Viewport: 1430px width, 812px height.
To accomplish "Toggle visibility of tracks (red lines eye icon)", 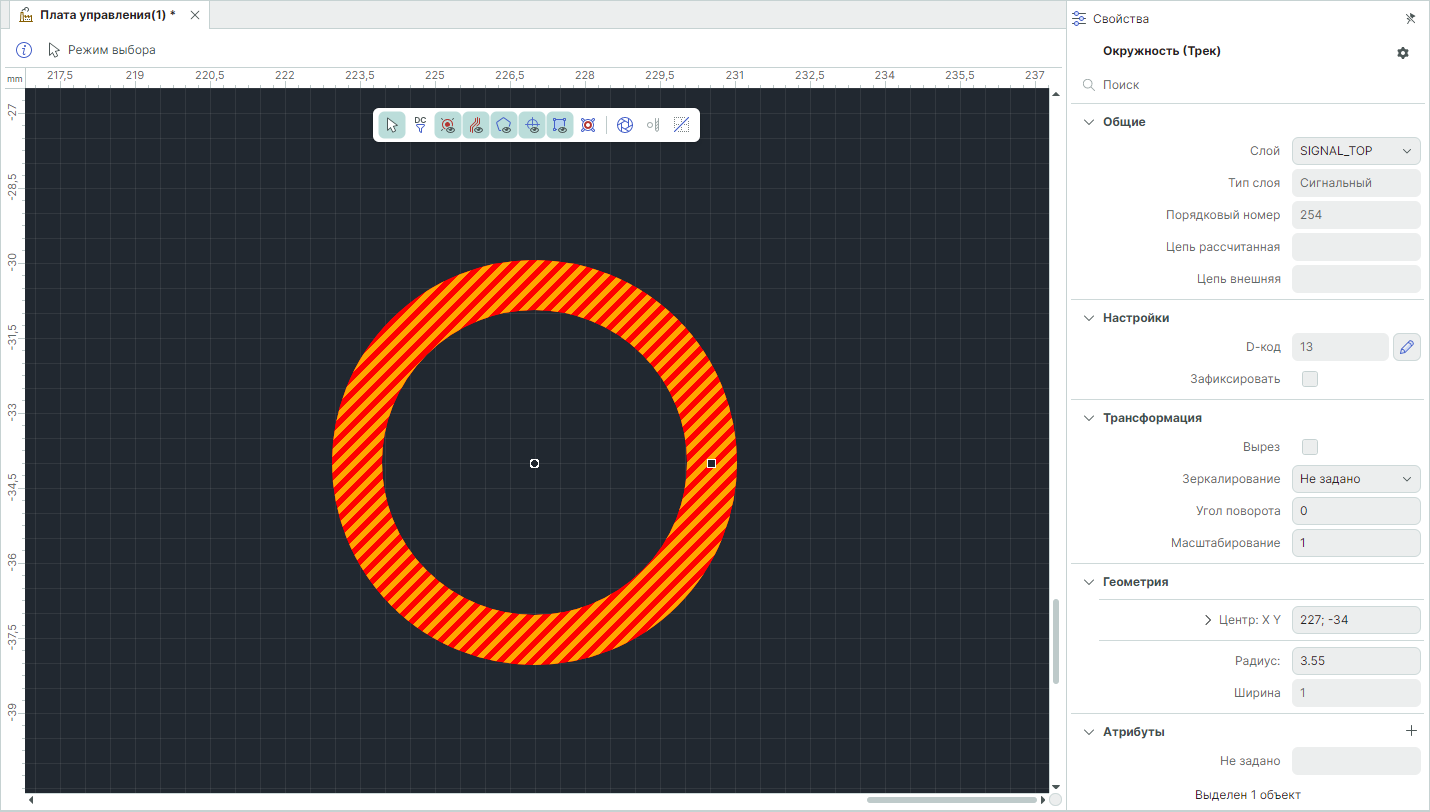I will 476,125.
